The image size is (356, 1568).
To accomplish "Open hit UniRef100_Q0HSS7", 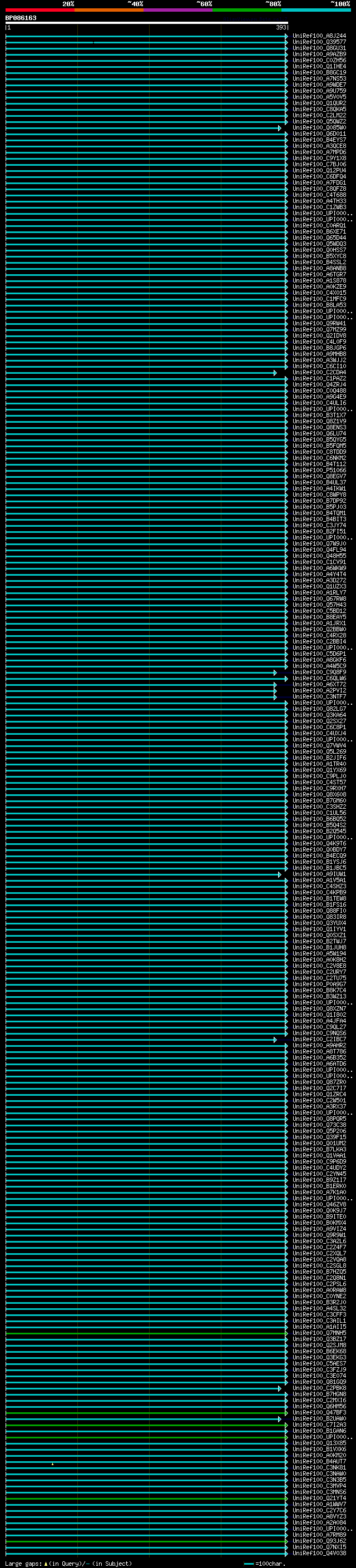I will 319,250.
